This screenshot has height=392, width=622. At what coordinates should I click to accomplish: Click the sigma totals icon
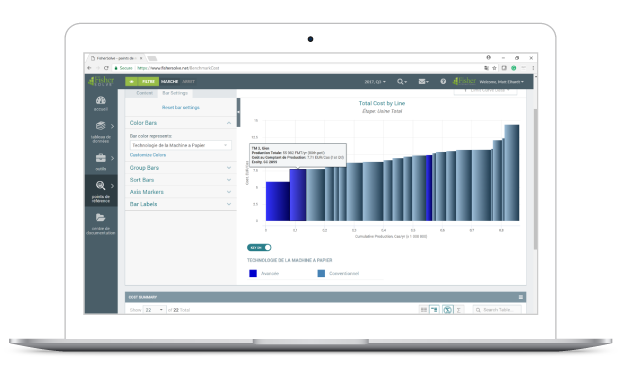pyautogui.click(x=459, y=310)
